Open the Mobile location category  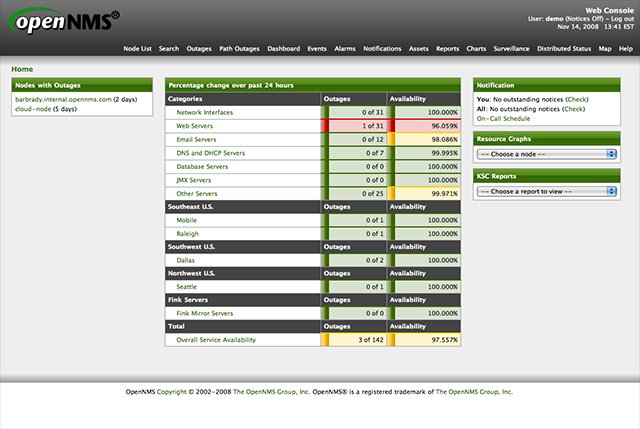187,220
